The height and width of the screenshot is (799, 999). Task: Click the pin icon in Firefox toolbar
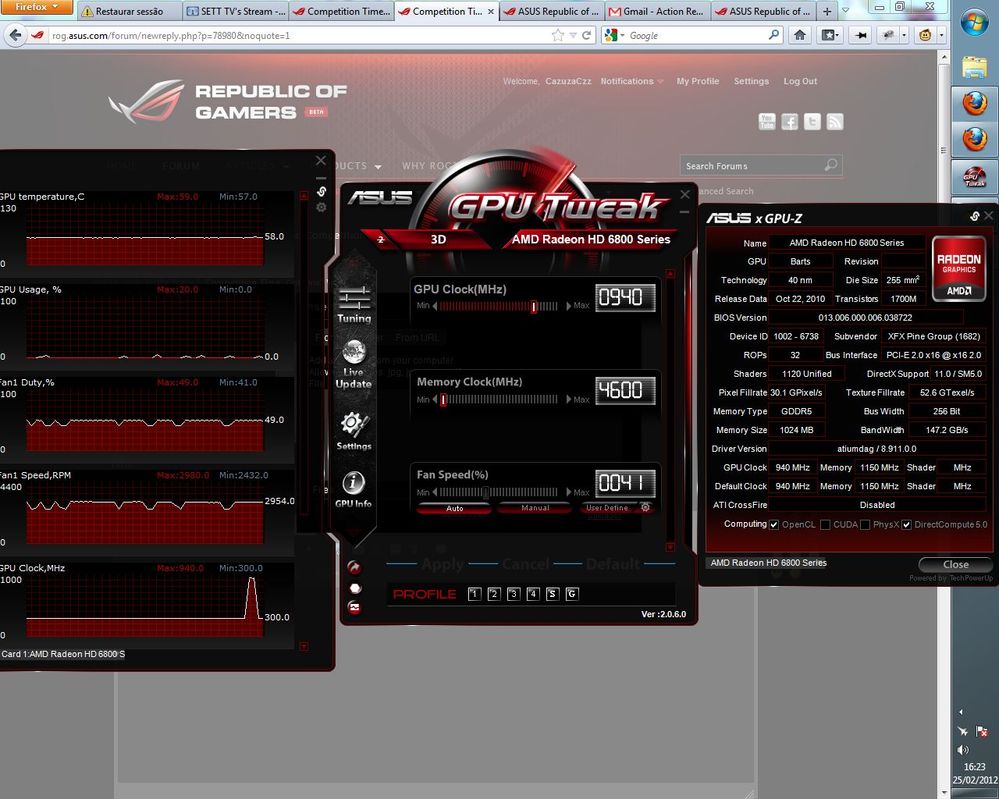pyautogui.click(x=860, y=35)
